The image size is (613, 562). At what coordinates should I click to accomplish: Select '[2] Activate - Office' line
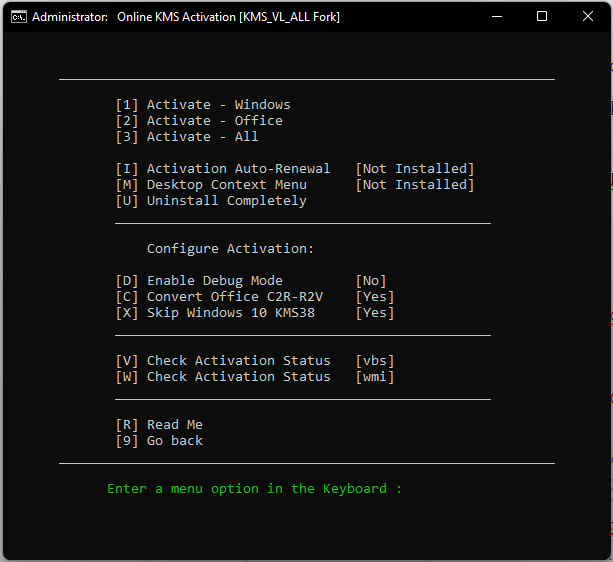pos(199,121)
